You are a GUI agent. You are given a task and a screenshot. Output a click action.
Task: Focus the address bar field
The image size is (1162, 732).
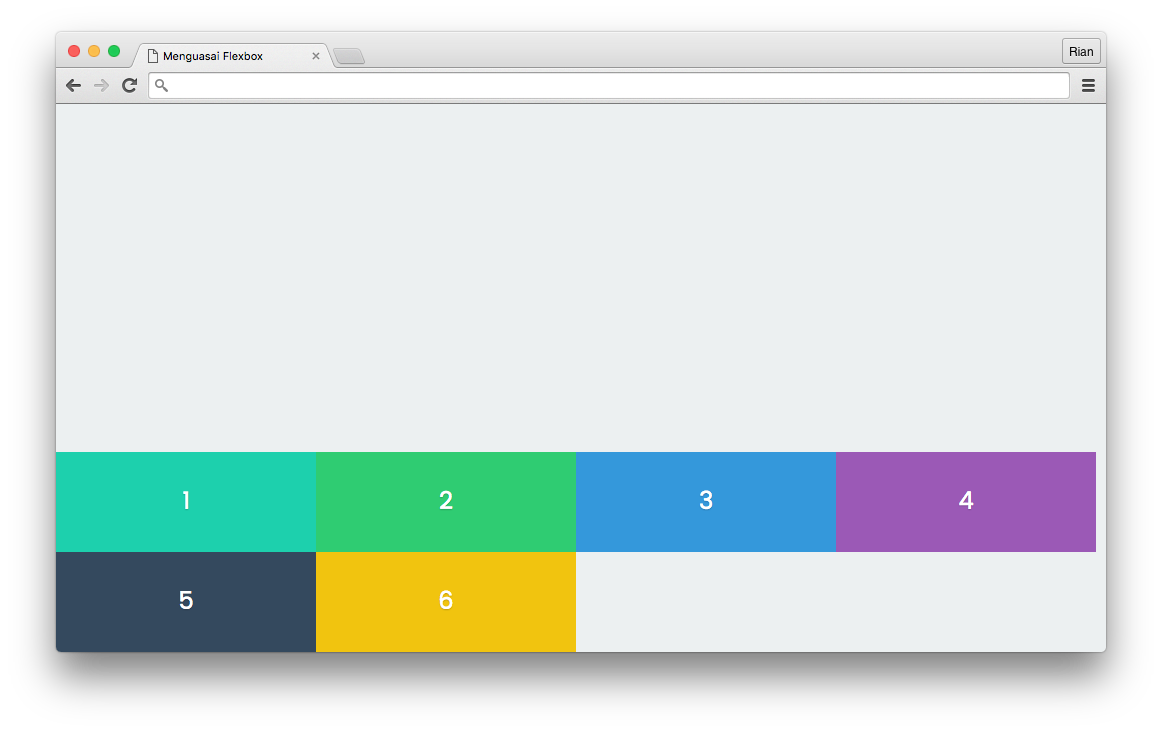coord(608,86)
